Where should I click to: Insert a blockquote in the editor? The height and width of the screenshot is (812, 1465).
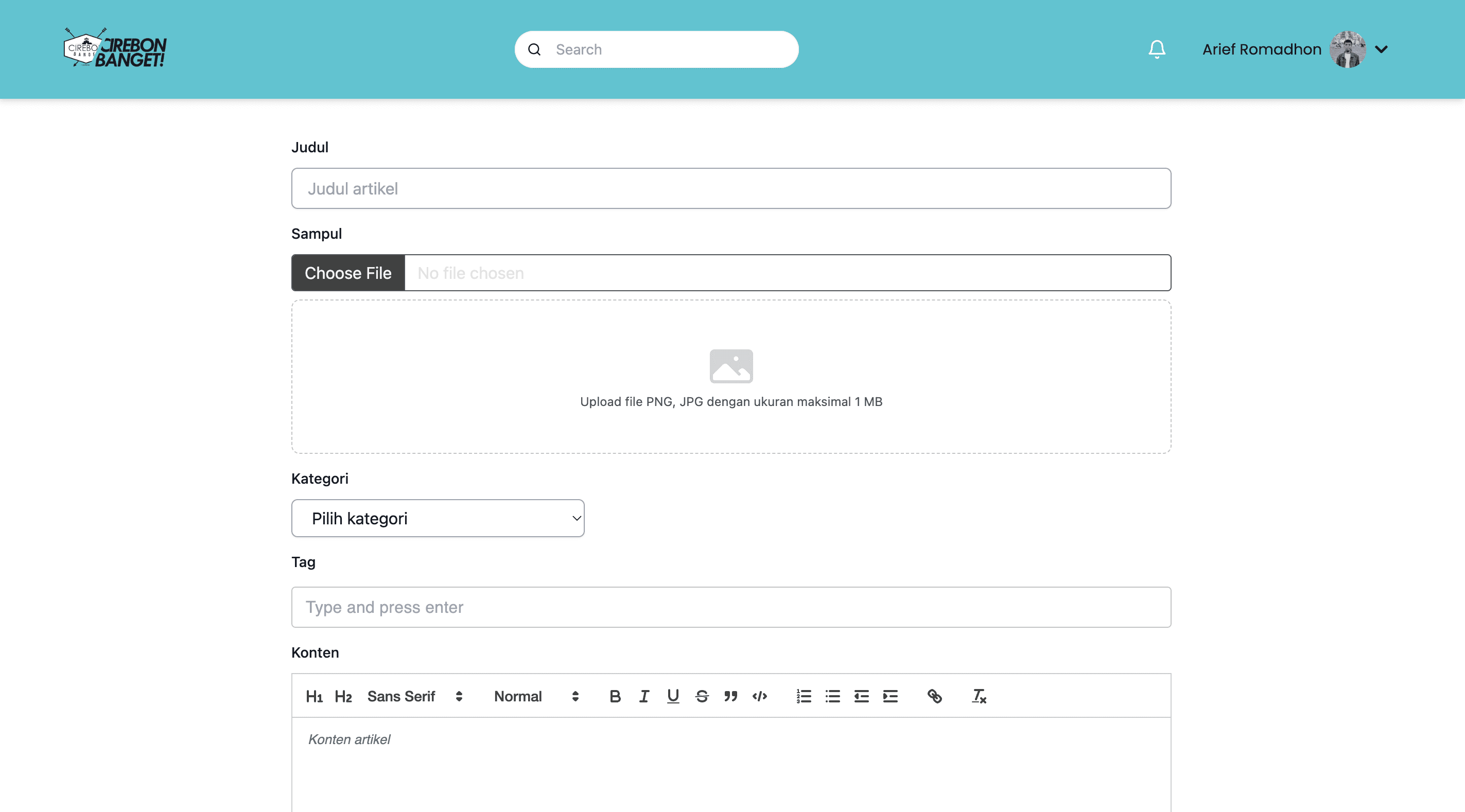tap(731, 696)
